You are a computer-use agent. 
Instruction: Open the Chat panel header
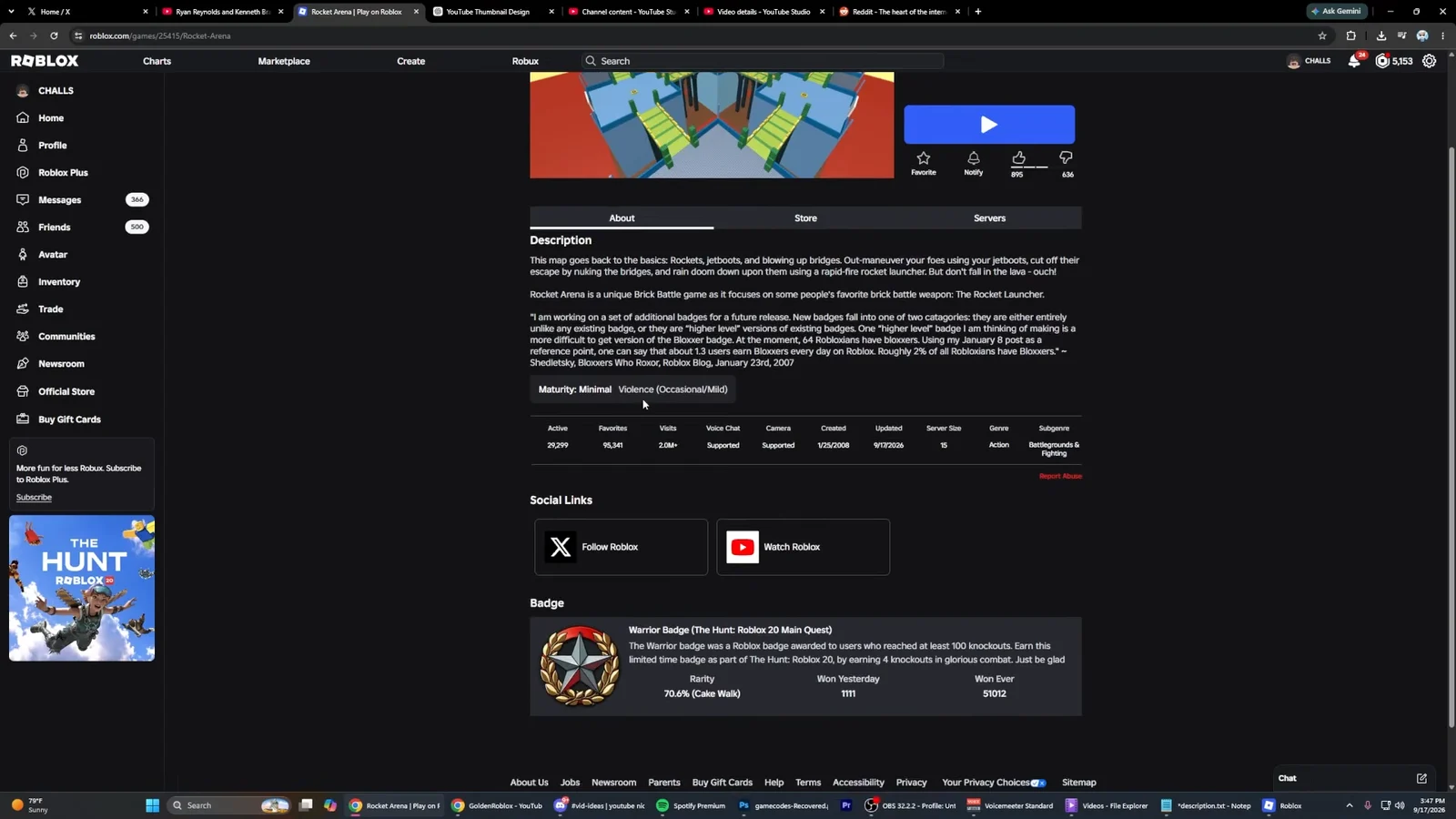1351,778
